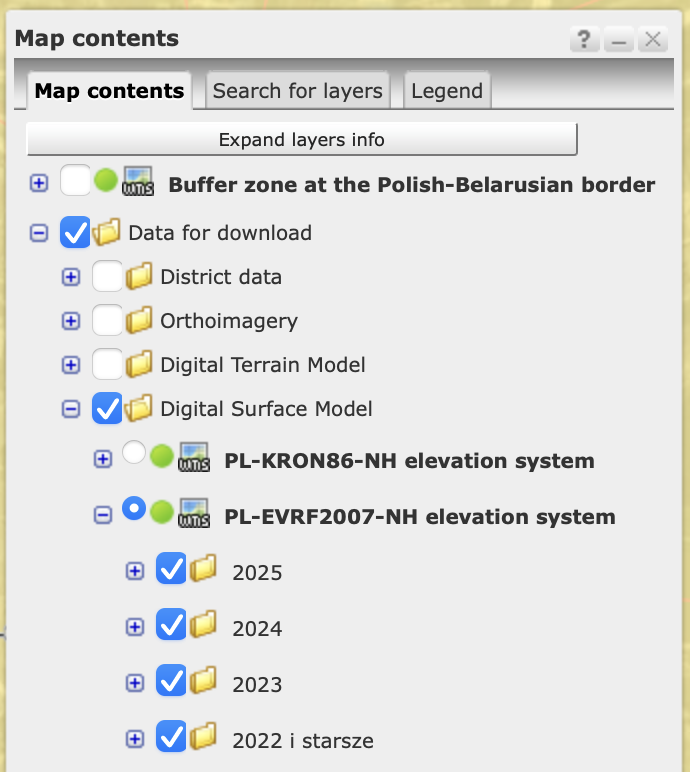Select the PL-KRON86-NH radio button
This screenshot has width=690, height=772.
(134, 452)
